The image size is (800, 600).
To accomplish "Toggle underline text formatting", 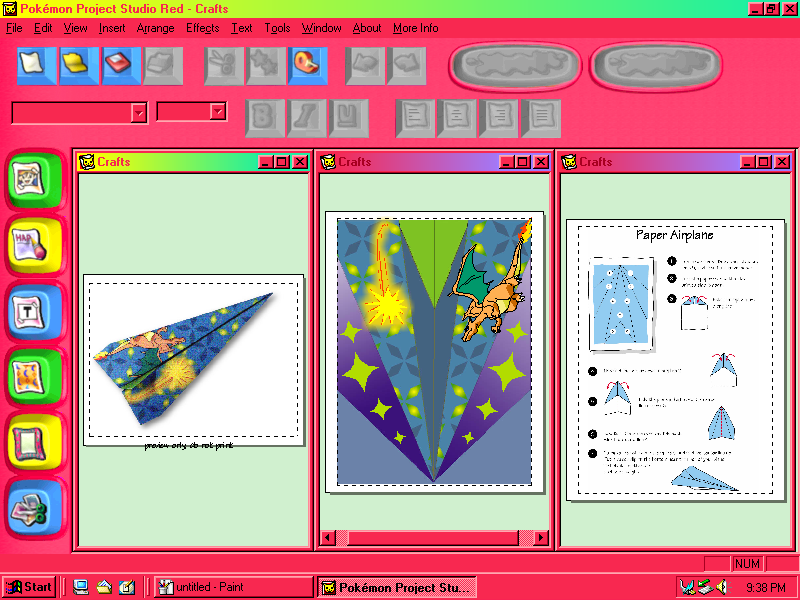I will pyautogui.click(x=349, y=118).
